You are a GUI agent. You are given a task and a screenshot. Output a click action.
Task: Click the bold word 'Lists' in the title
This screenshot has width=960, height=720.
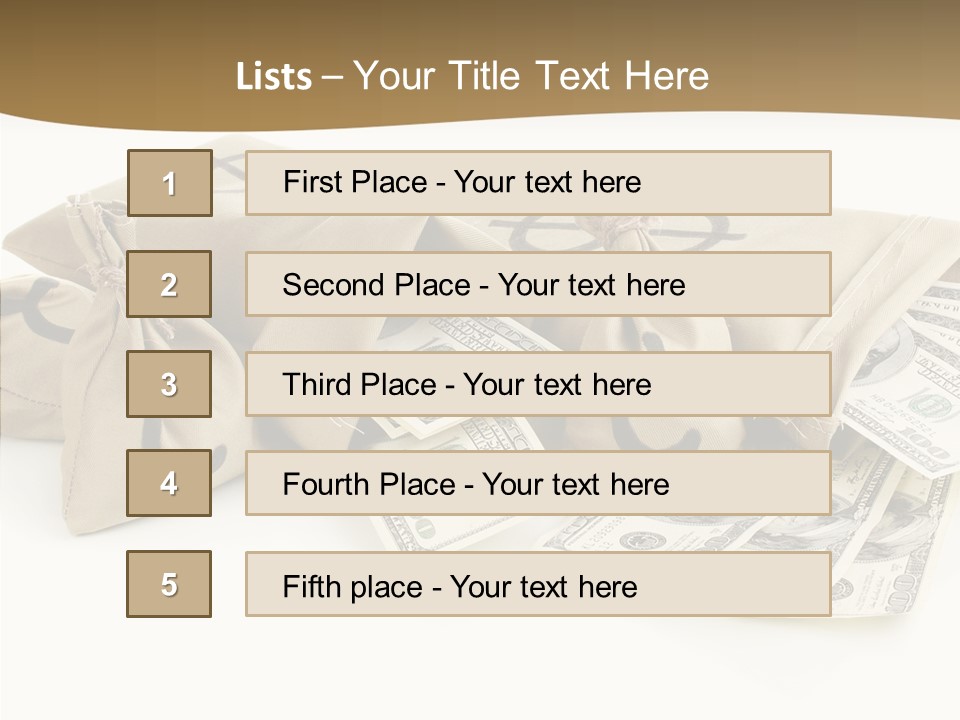click(273, 77)
